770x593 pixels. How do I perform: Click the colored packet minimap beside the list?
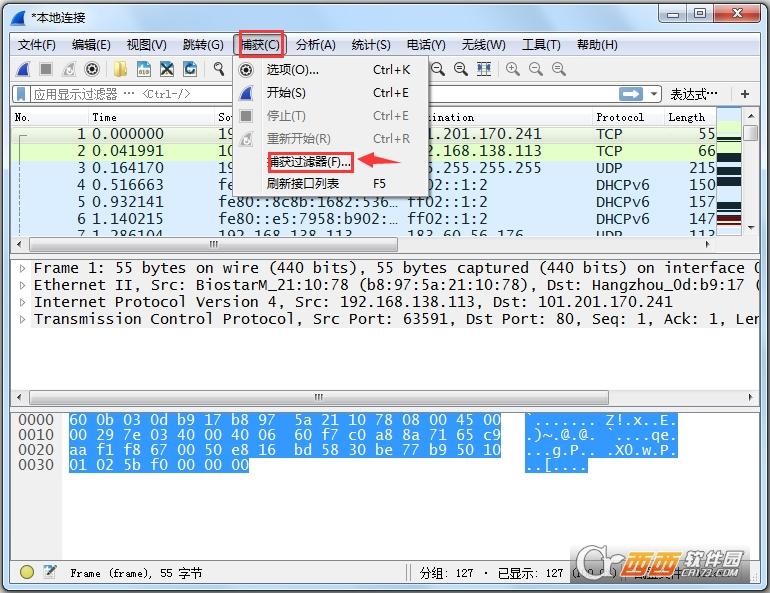click(729, 172)
